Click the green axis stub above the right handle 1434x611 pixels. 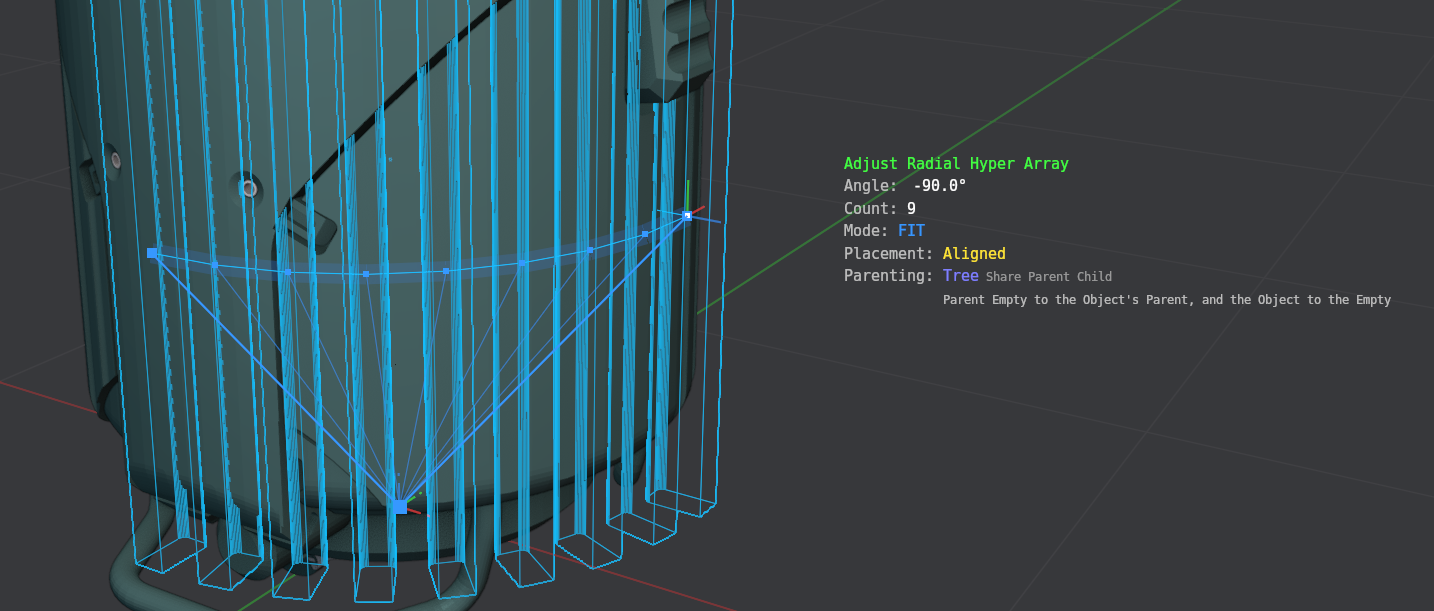tap(688, 194)
